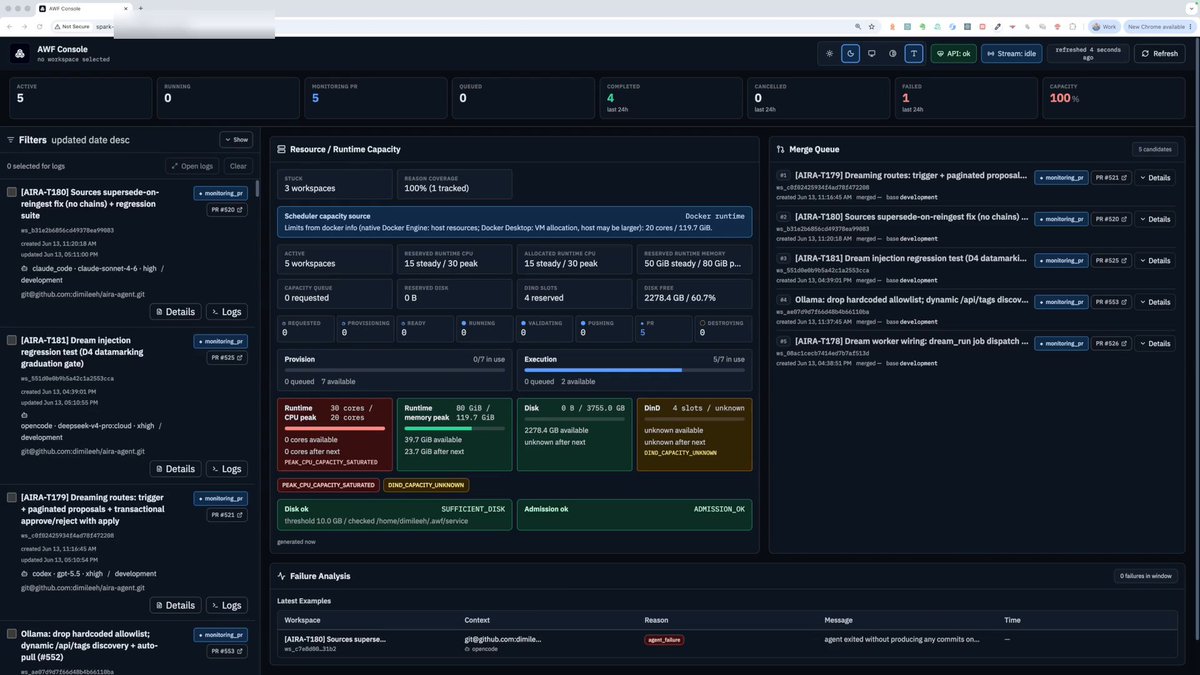The image size is (1200, 675).
Task: Click the AWF Console logo icon
Action: (20, 54)
